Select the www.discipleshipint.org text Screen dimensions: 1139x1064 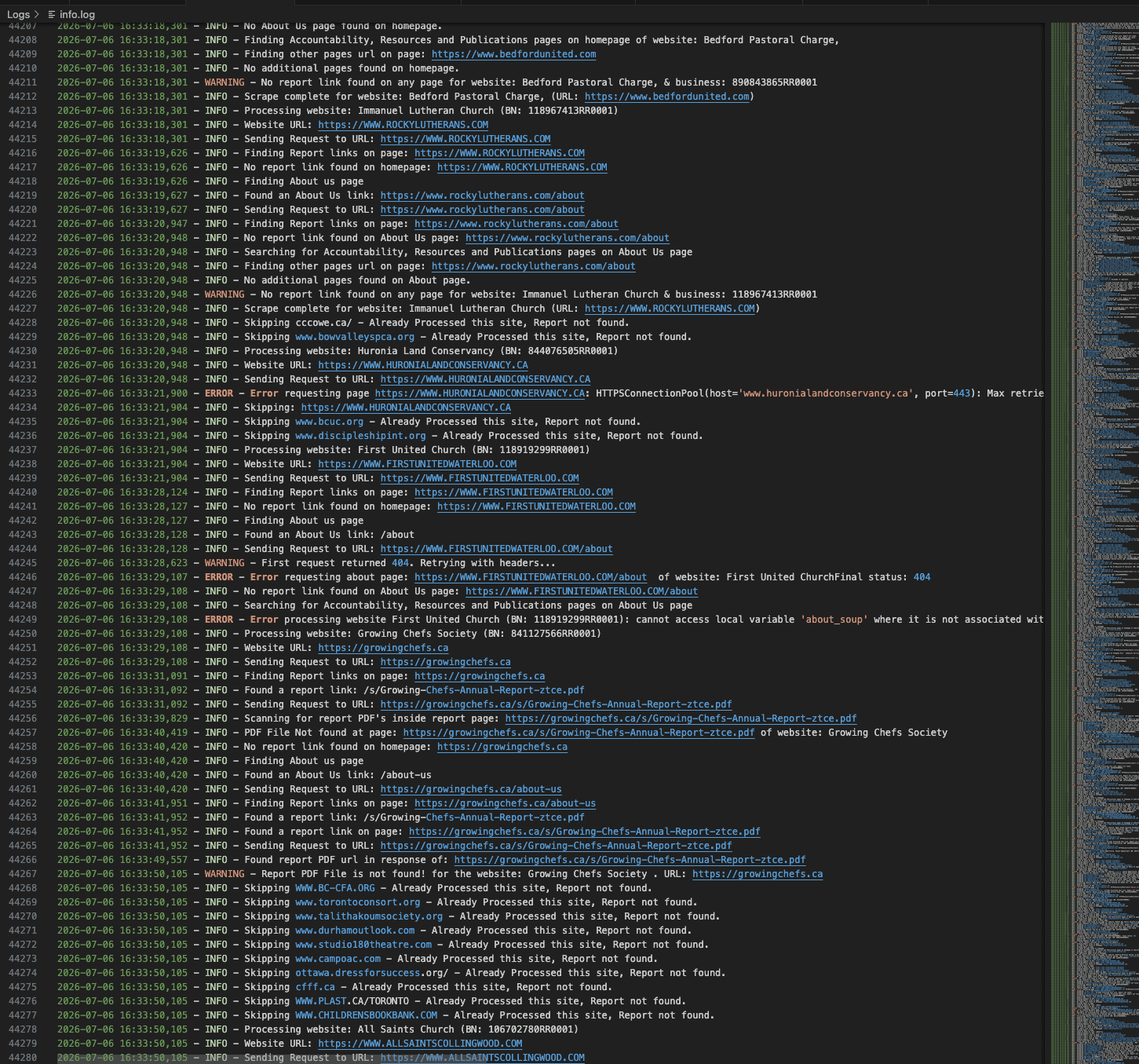[x=361, y=436]
